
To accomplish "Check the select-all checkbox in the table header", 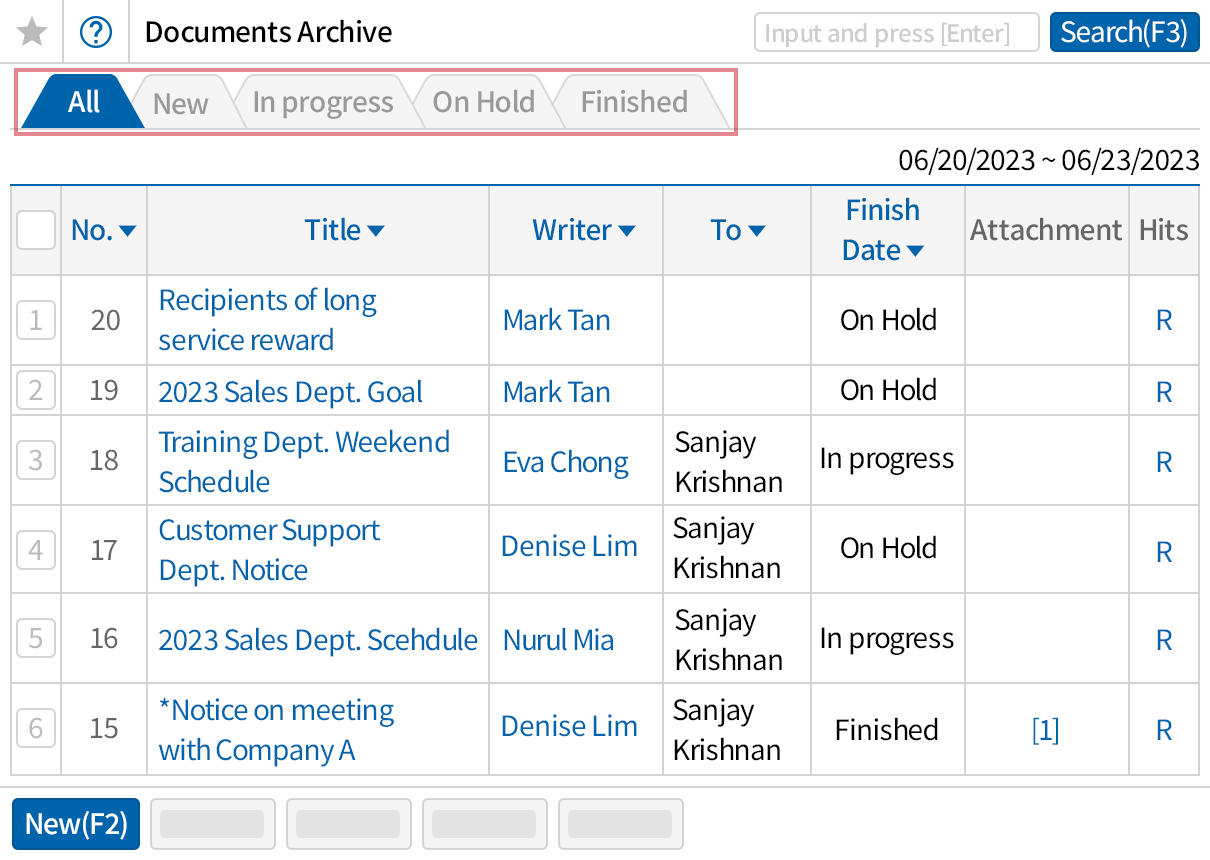I will 35,229.
